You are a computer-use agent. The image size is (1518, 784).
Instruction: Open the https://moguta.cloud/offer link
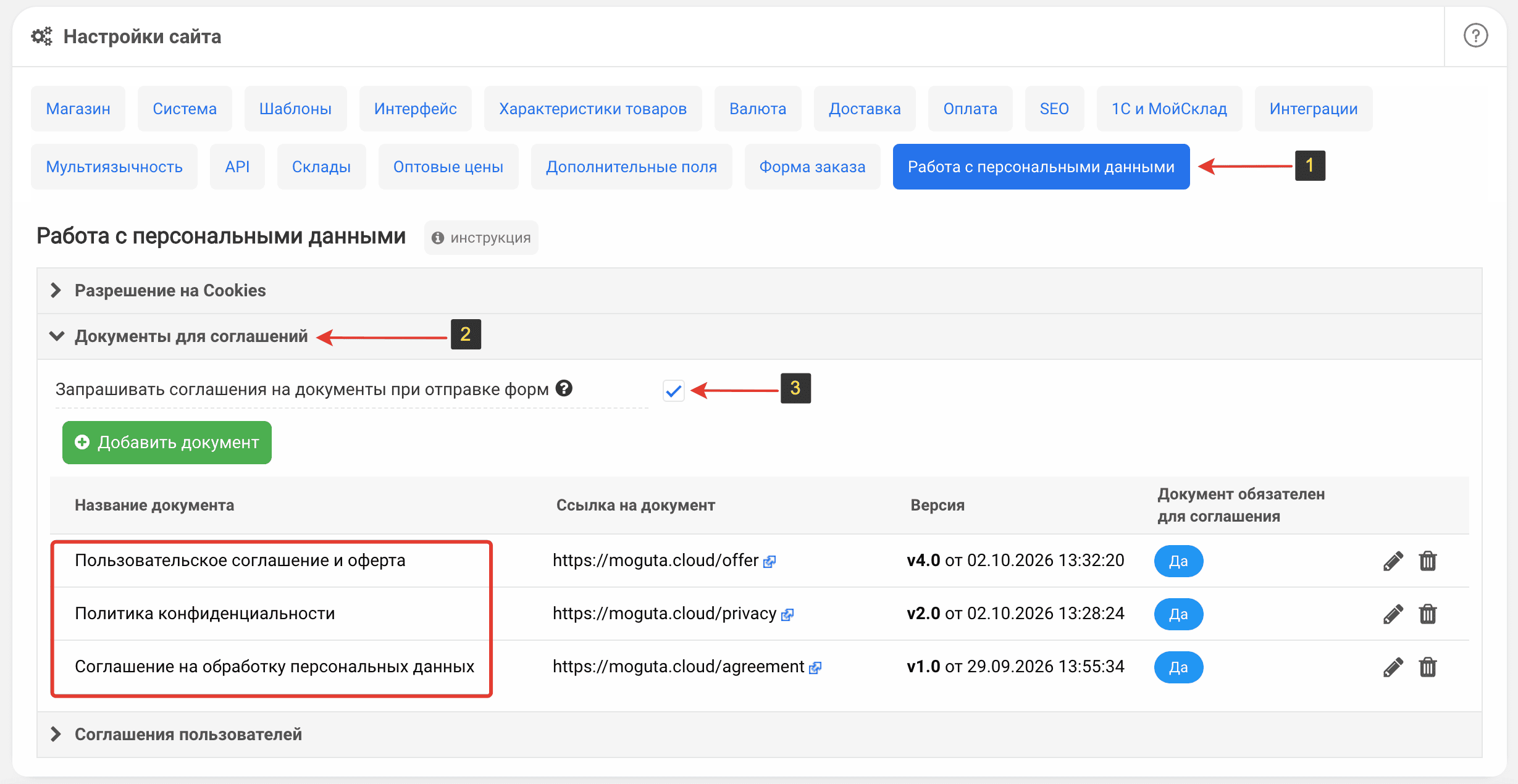[655, 561]
